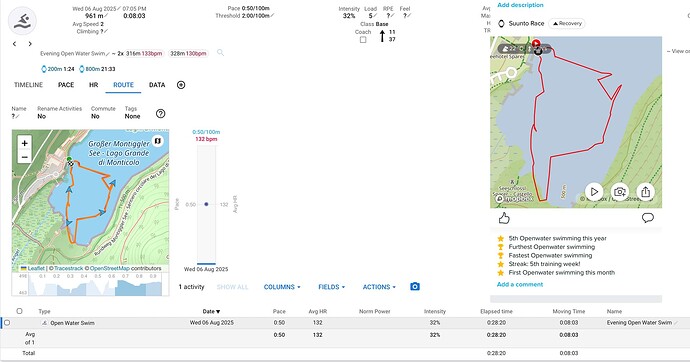Play the Suunto route animation
The image size is (690, 362).
pyautogui.click(x=594, y=192)
